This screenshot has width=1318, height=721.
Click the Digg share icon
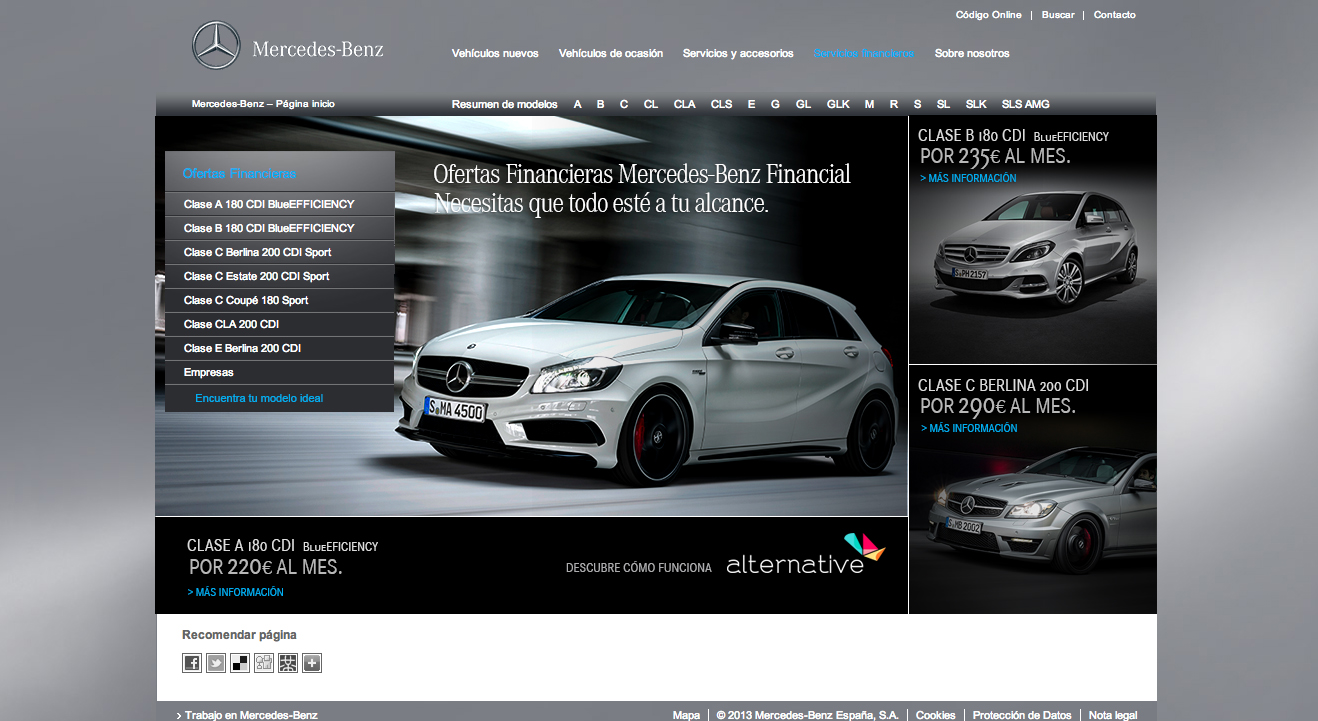(264, 663)
